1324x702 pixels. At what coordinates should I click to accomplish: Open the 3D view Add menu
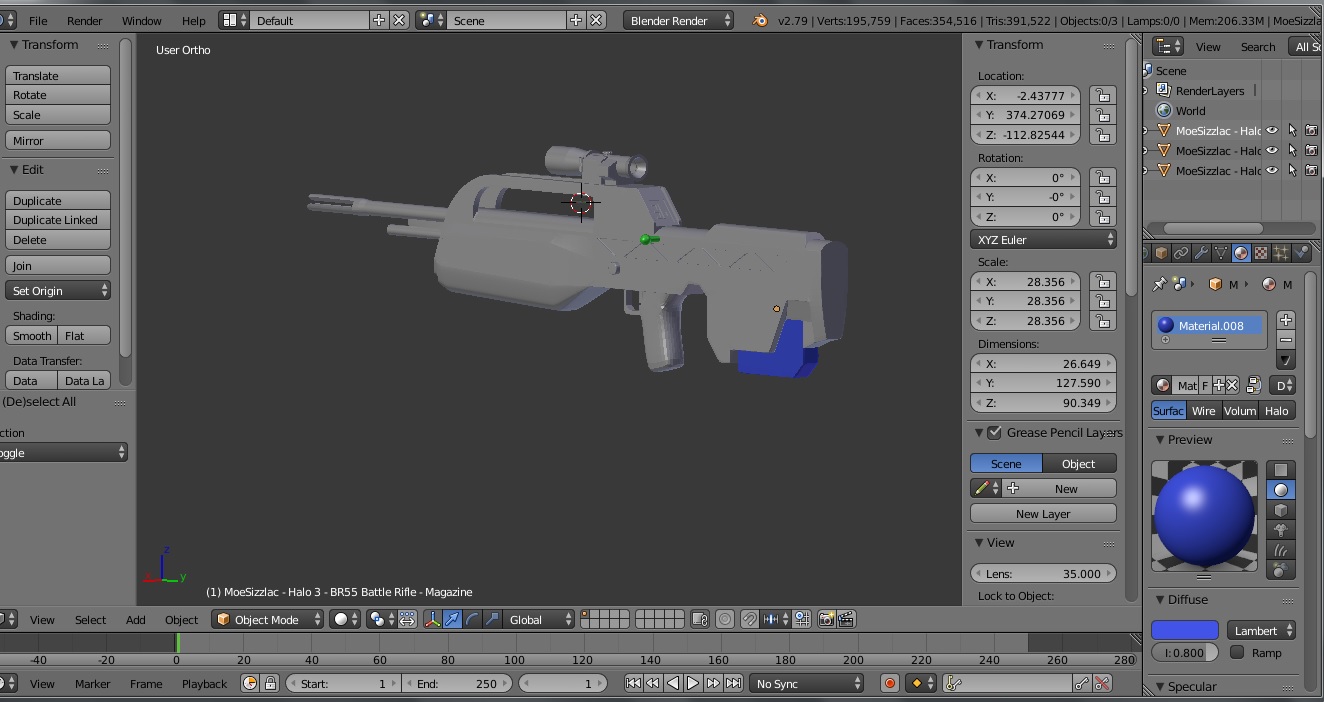[136, 620]
